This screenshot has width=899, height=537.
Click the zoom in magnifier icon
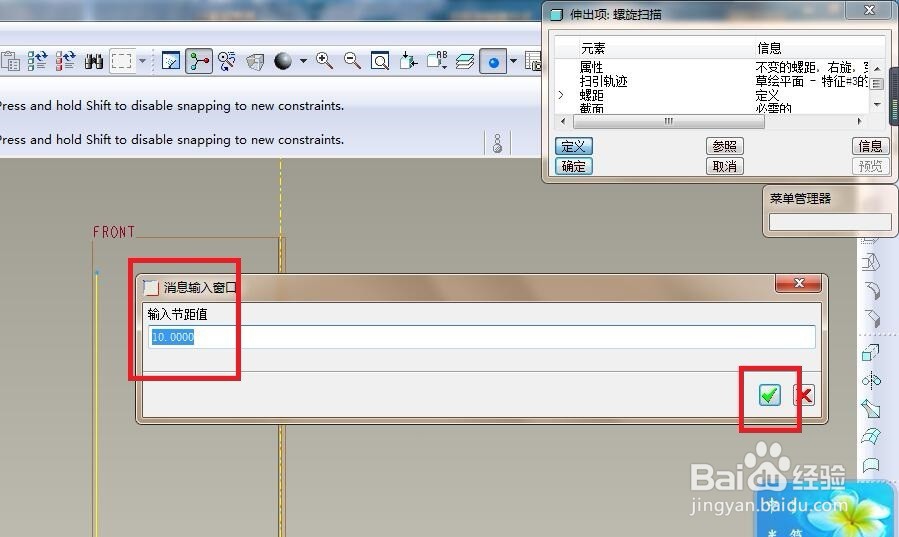(325, 61)
